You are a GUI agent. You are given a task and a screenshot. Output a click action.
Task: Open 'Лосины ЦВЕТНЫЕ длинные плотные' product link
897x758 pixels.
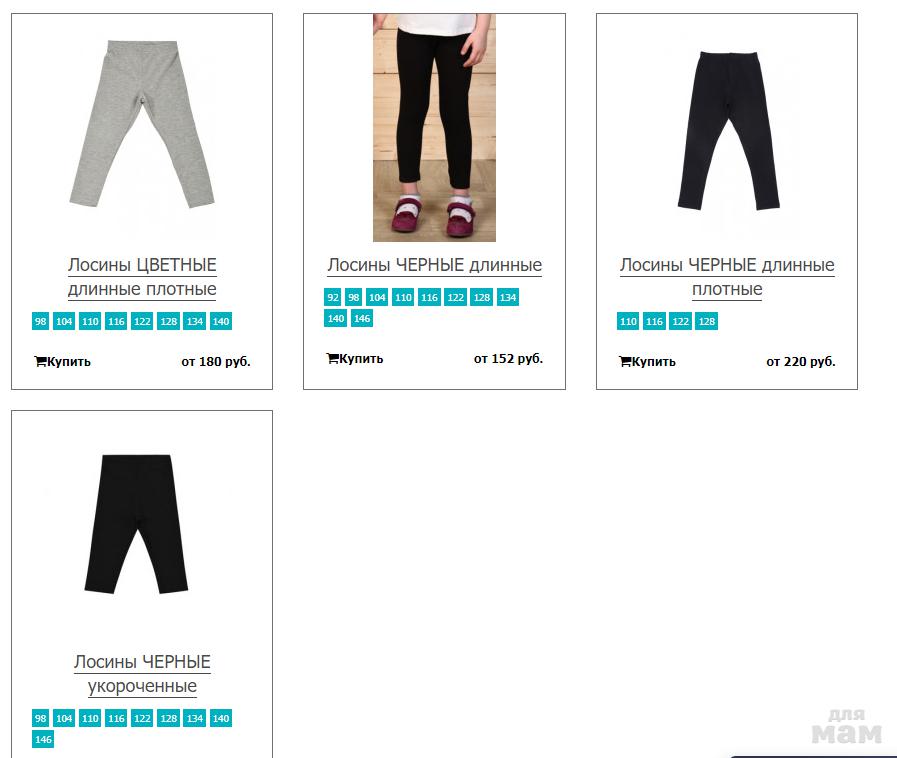tap(142, 277)
